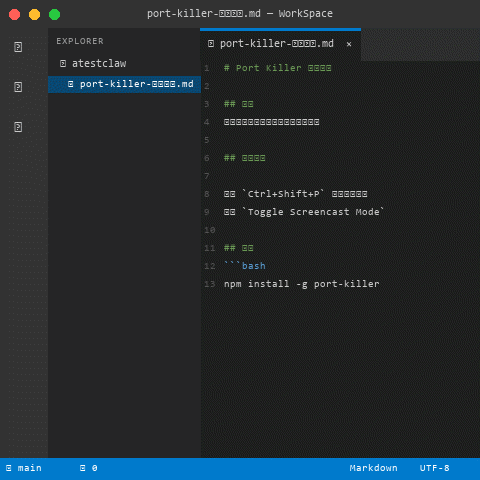Screen dimensions: 480x480
Task: Click line number 13 in the gutter
Action: click(x=210, y=284)
